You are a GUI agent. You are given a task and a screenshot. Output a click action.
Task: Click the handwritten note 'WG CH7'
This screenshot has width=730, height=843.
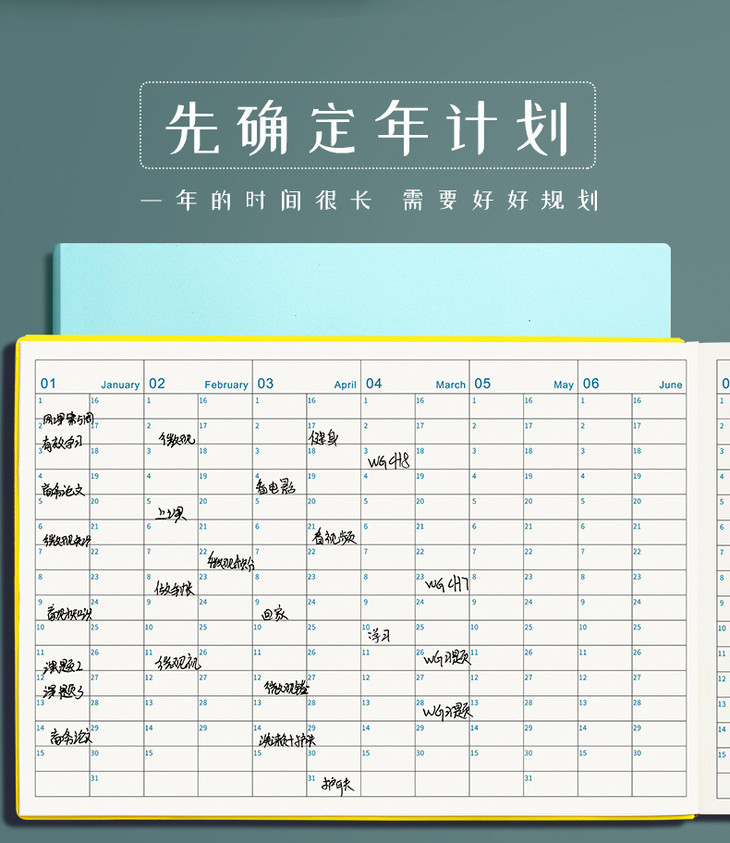click(447, 583)
